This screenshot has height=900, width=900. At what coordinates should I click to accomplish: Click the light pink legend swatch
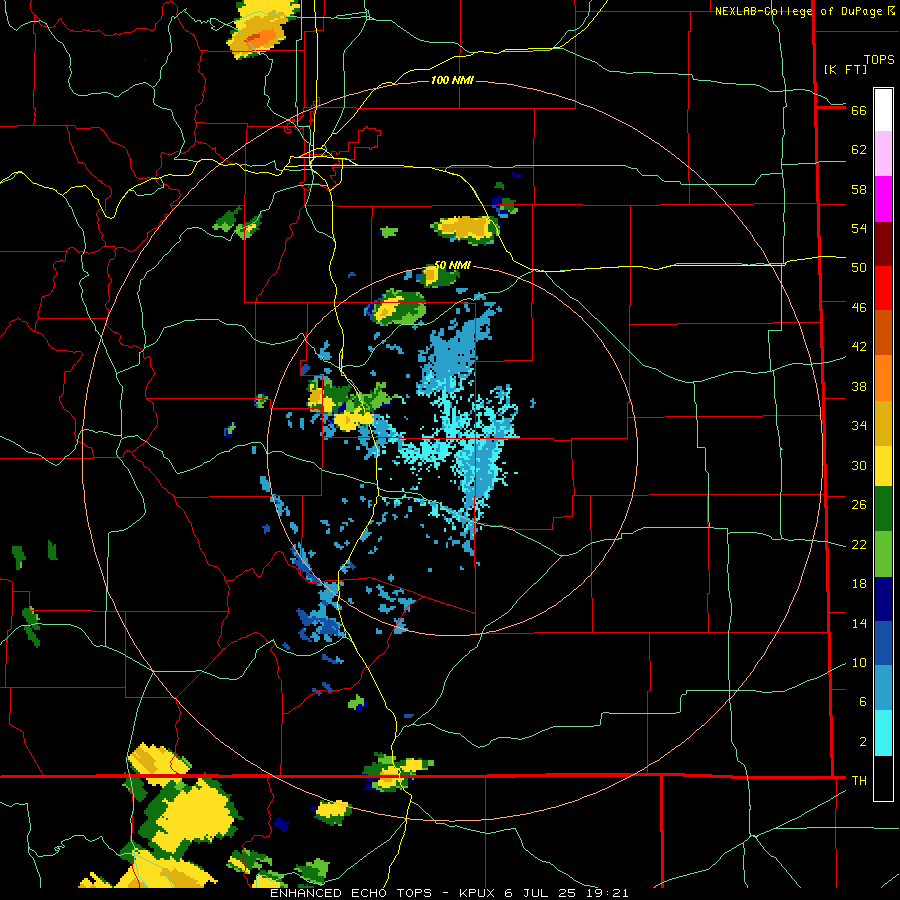pyautogui.click(x=883, y=153)
